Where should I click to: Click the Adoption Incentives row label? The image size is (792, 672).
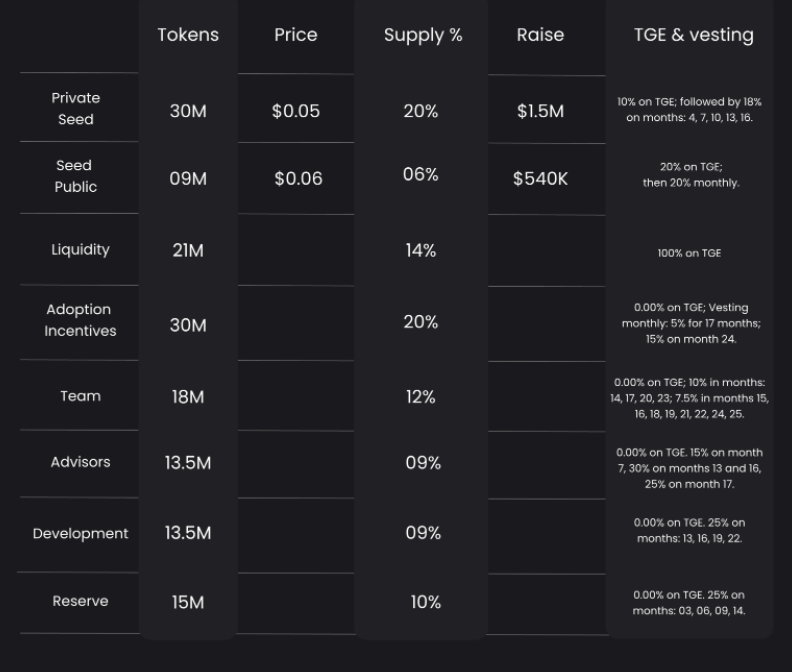click(x=79, y=320)
